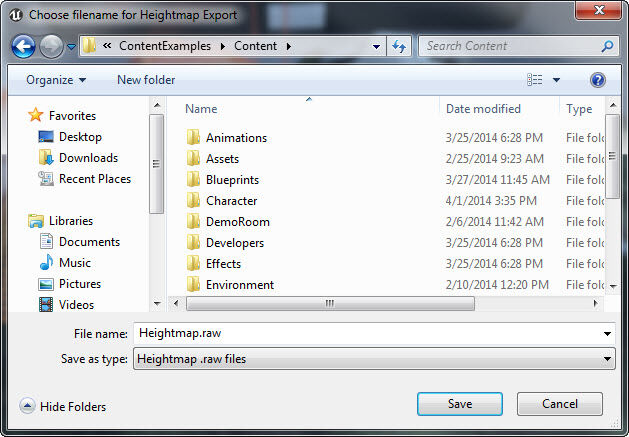Select Downloads in Favorites

88,158
